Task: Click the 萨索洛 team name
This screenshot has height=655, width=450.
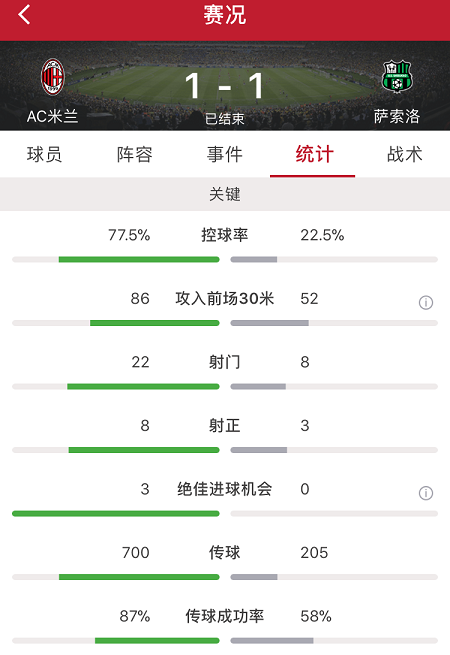Action: click(x=397, y=116)
